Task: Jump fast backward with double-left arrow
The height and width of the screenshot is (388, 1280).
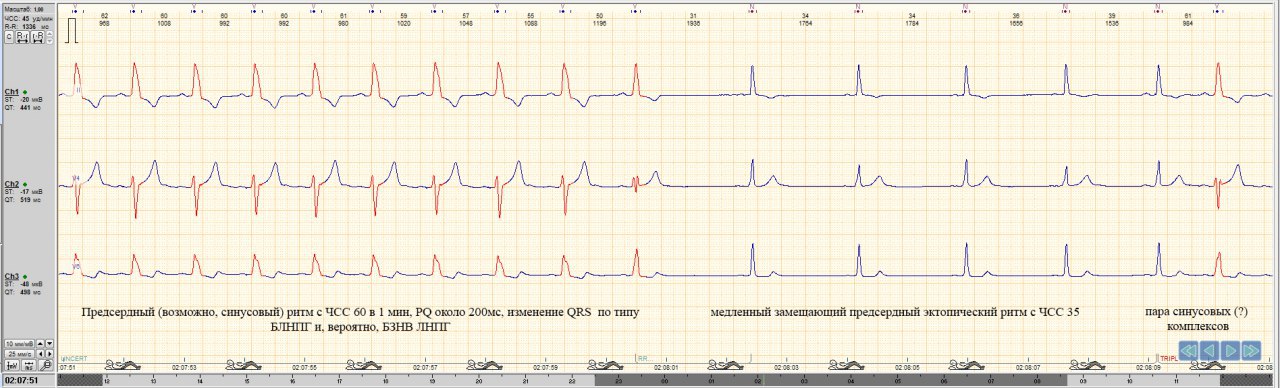Action: coord(1188,350)
